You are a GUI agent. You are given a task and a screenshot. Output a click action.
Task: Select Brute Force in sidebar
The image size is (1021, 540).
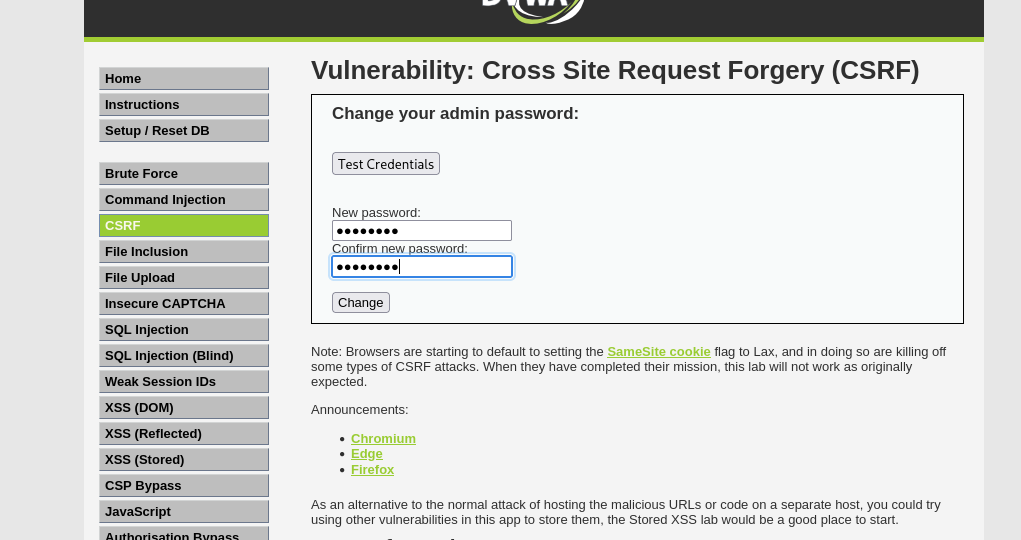(x=184, y=174)
